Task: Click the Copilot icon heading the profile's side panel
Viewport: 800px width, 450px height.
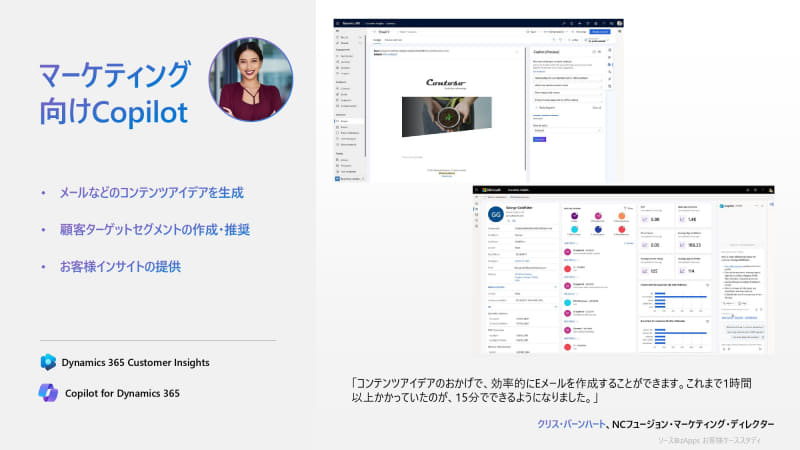Action: (x=721, y=206)
